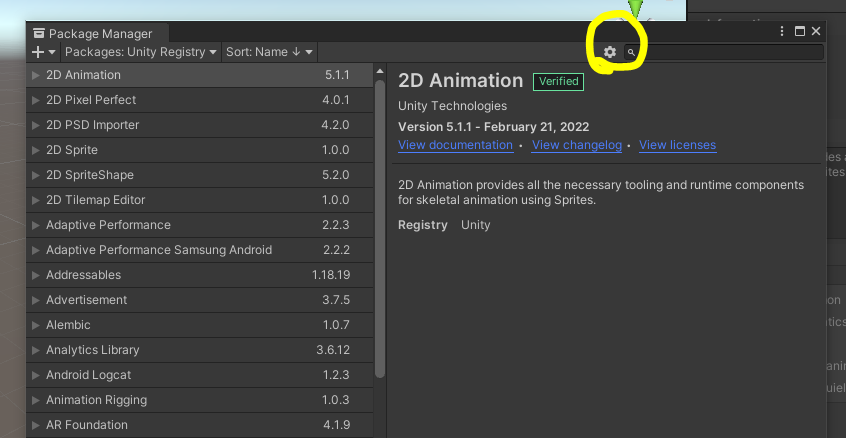Open the View changelog link
846x438 pixels.
click(x=577, y=145)
